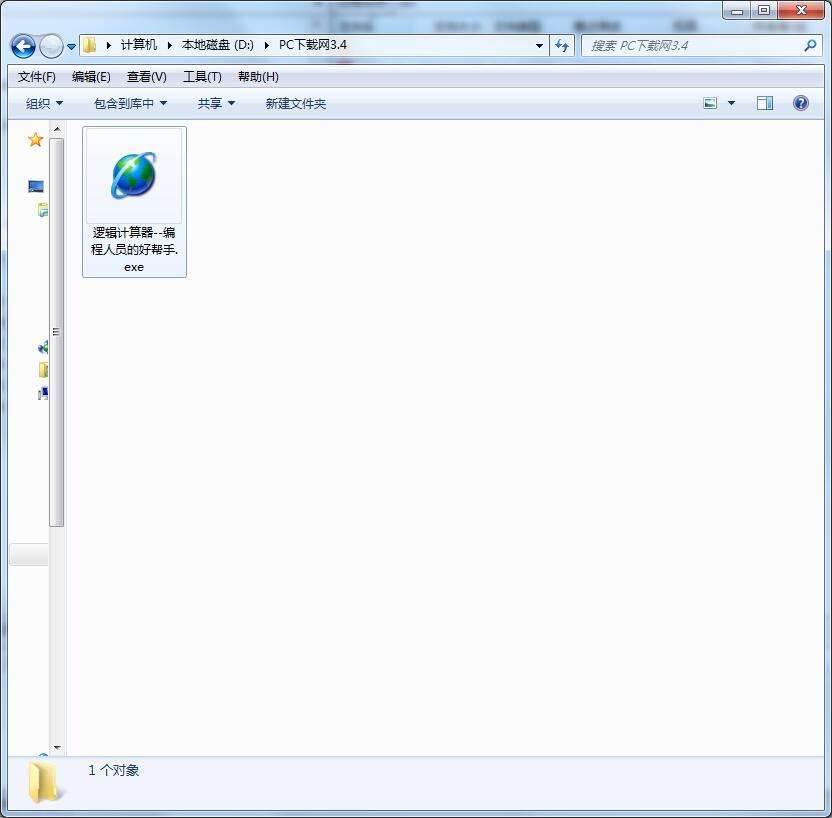Open the view options dropdown arrow
The height and width of the screenshot is (818, 832).
[731, 103]
